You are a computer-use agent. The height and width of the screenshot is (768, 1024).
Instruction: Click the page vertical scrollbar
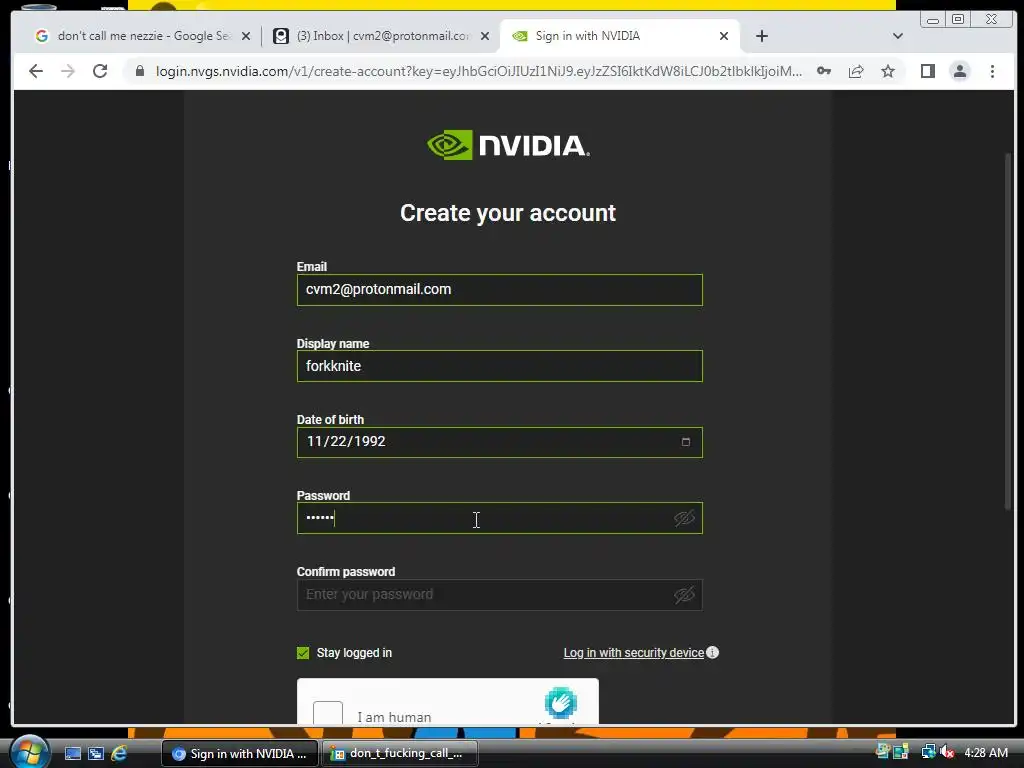point(1008,330)
